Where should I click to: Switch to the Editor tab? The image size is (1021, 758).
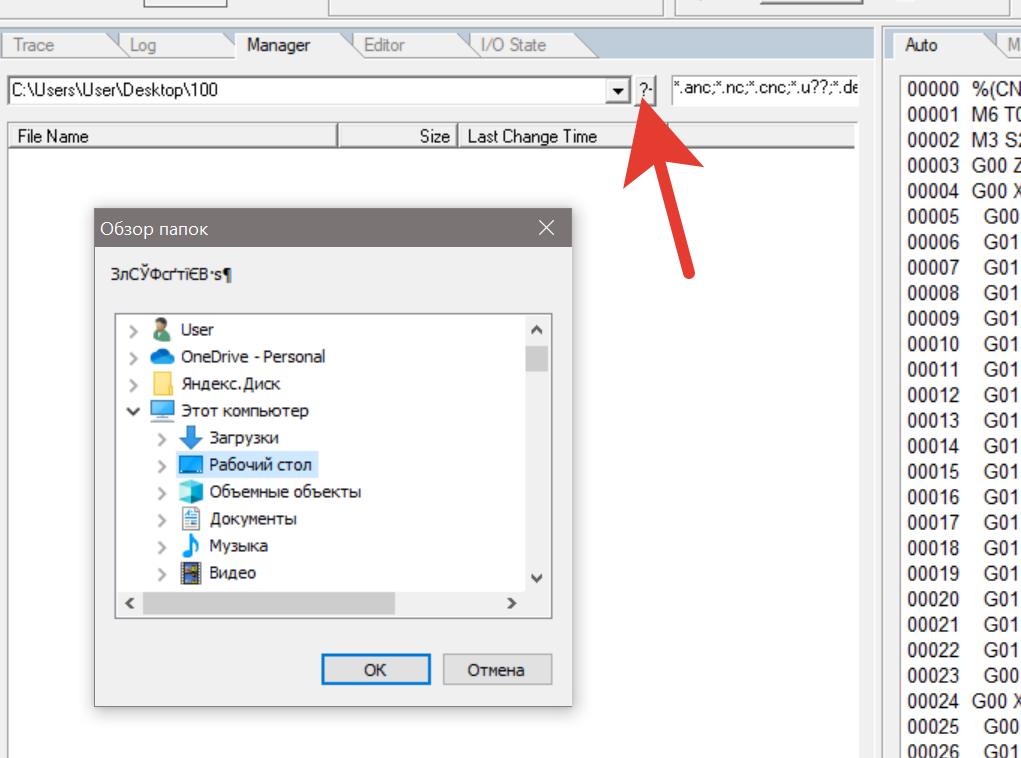[x=384, y=45]
